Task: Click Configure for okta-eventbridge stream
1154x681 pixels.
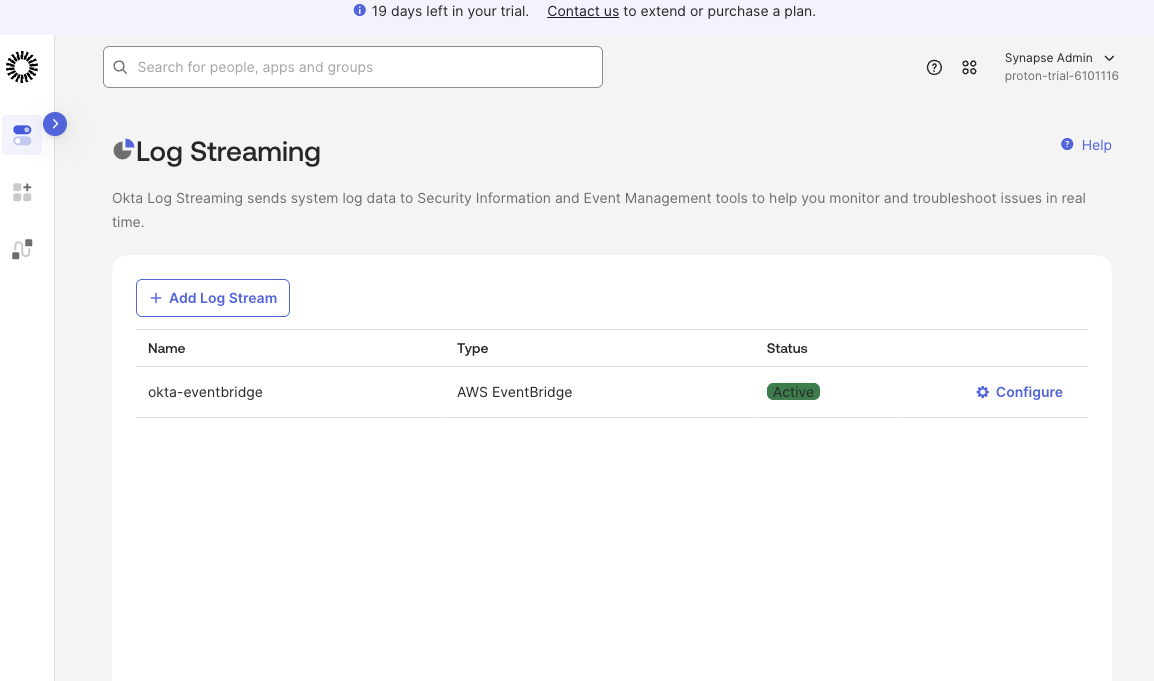Action: point(1028,392)
